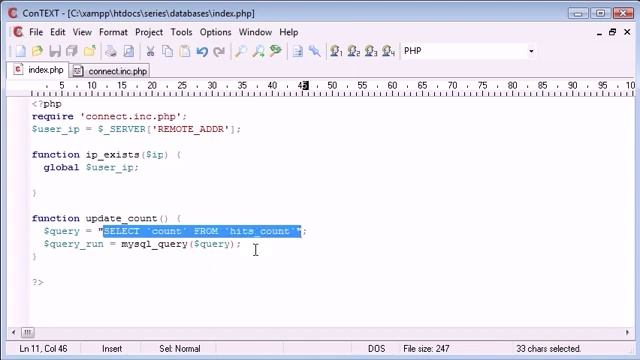
Task: Click the horizontal scrollbar thumb
Action: [x=28, y=332]
